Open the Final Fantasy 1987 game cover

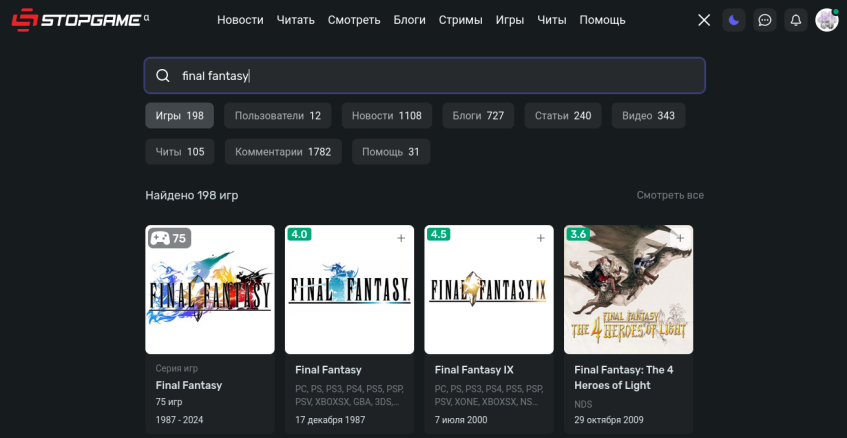tap(349, 289)
